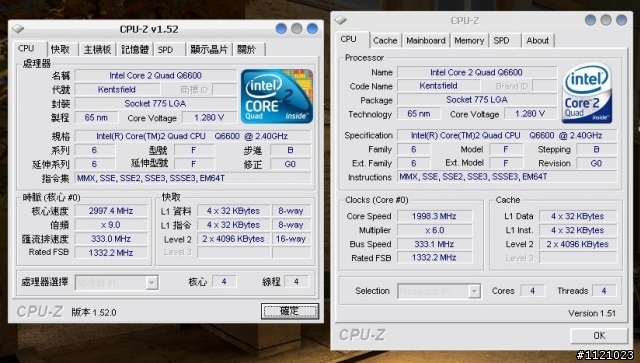Viewport: 640px width, 363px height.
Task: Select the SPD tab in right CPU-Z window
Action: (x=501, y=40)
